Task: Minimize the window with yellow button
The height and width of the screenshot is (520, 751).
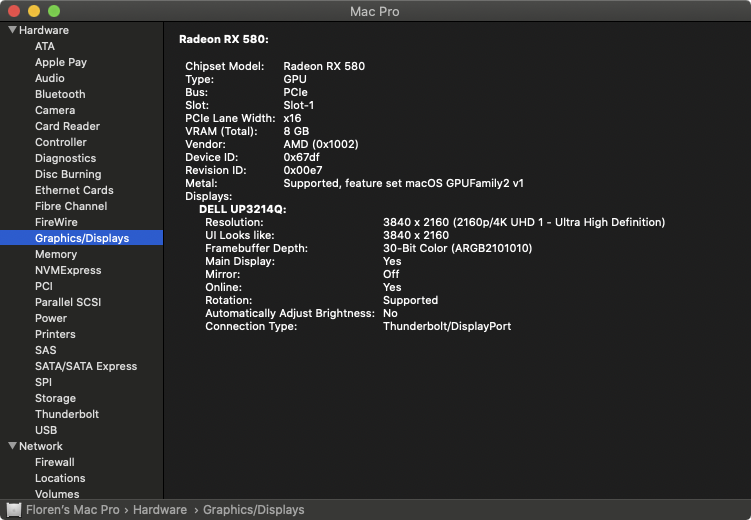Action: (33, 11)
